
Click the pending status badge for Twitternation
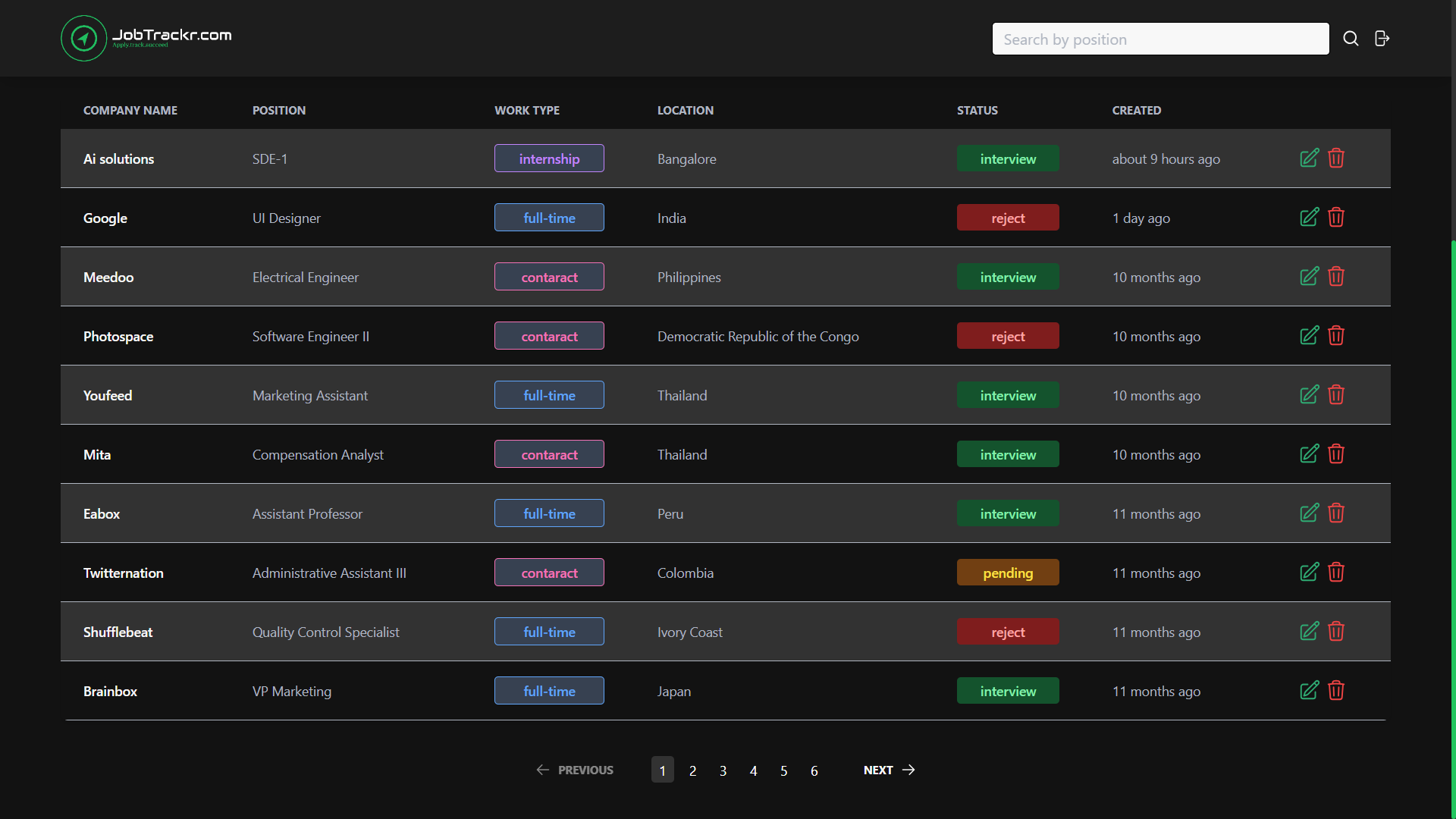[x=1007, y=573]
